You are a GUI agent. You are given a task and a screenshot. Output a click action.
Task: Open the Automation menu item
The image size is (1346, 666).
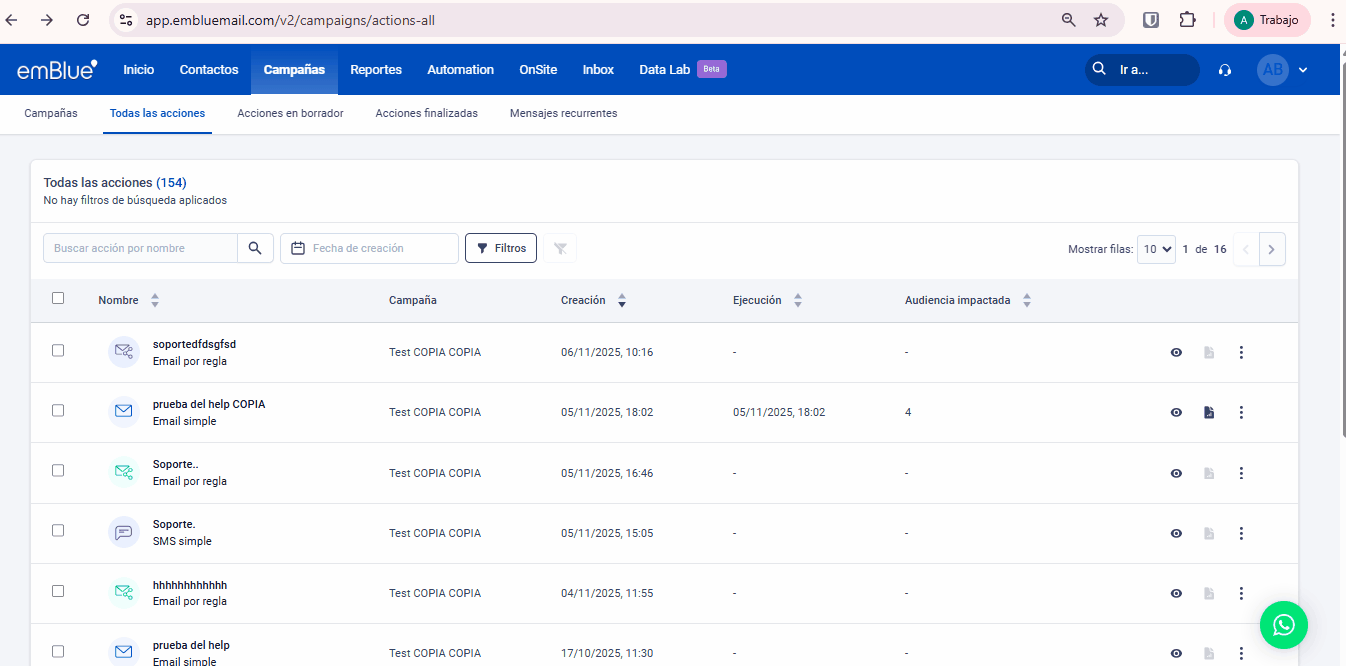point(460,70)
